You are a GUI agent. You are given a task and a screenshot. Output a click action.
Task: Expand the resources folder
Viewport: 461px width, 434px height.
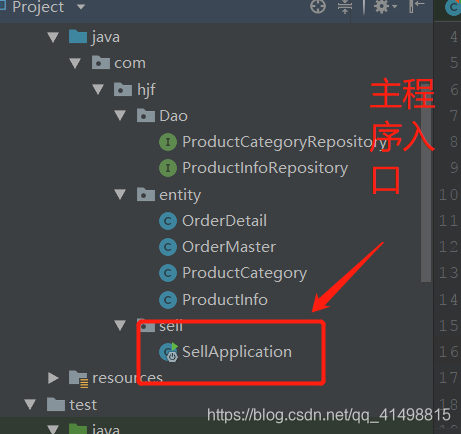point(53,378)
